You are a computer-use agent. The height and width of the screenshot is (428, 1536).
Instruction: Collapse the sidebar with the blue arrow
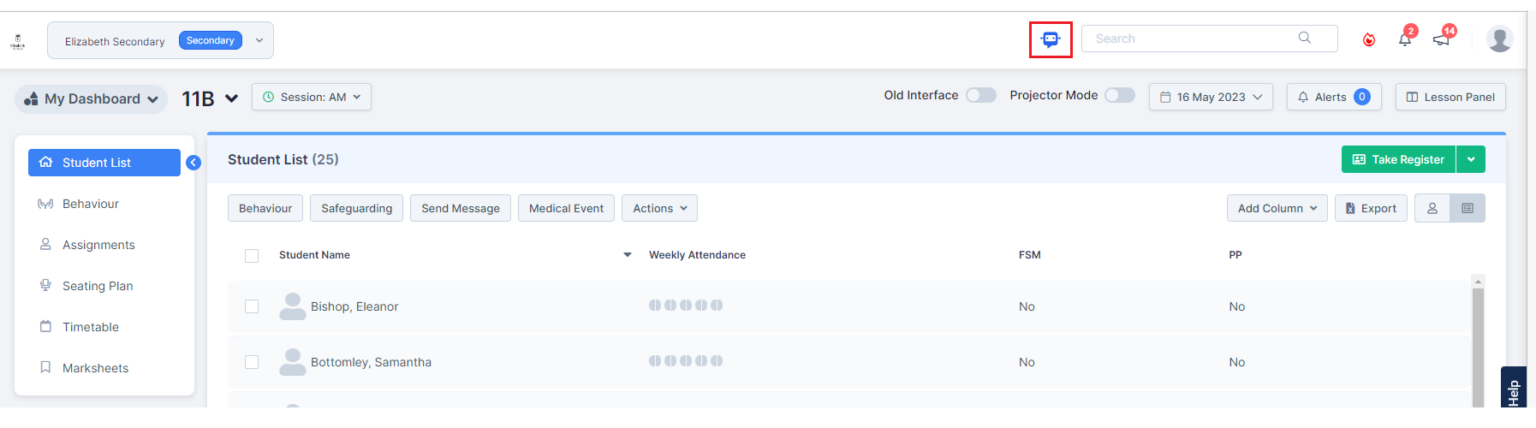(194, 163)
